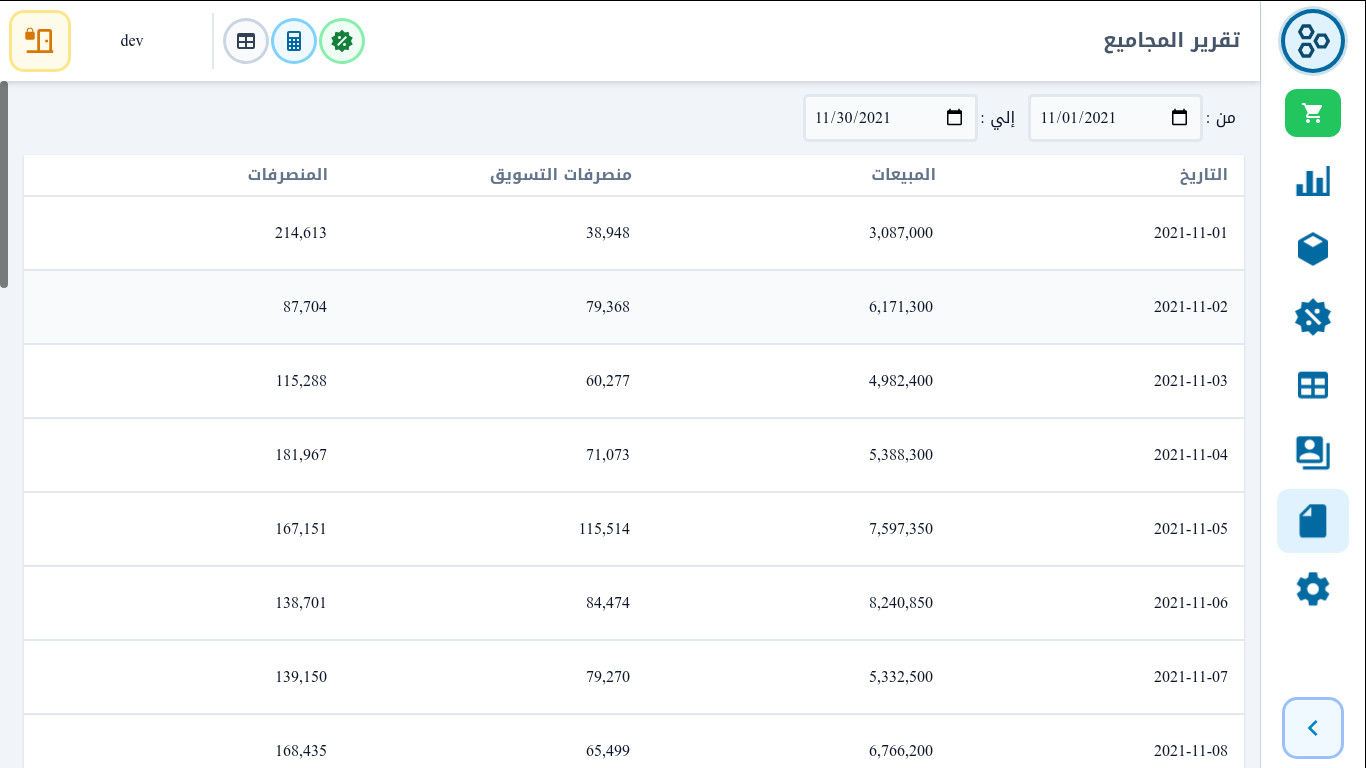This screenshot has height=768, width=1366.
Task: Open the contacts card icon in sidebar
Action: (x=1312, y=453)
